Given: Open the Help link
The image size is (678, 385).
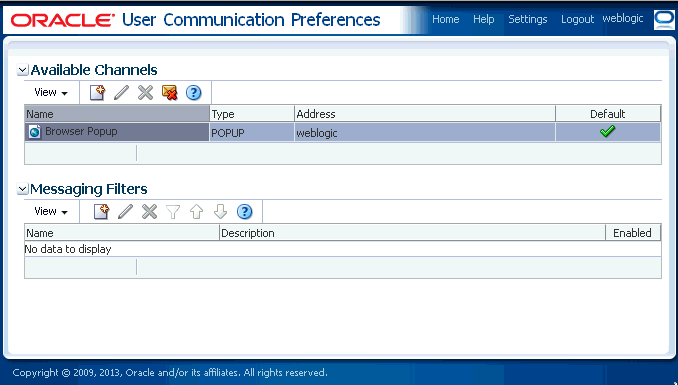Looking at the screenshot, I should click(x=483, y=19).
